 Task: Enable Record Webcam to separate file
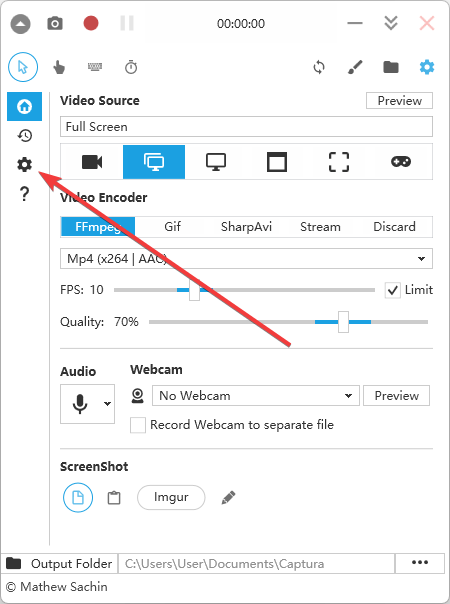tap(138, 425)
